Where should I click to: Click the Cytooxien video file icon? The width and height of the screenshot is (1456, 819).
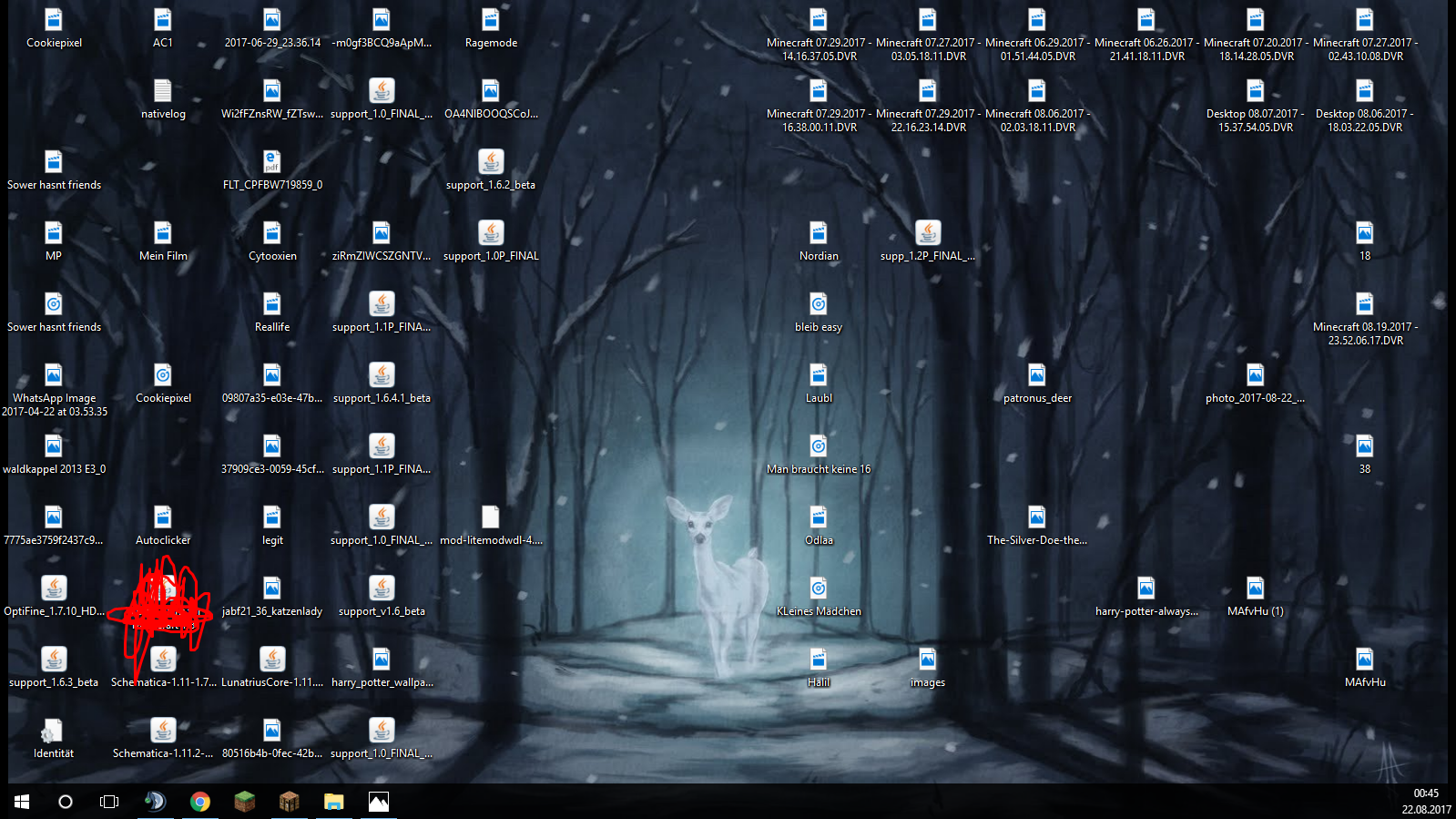click(x=272, y=233)
